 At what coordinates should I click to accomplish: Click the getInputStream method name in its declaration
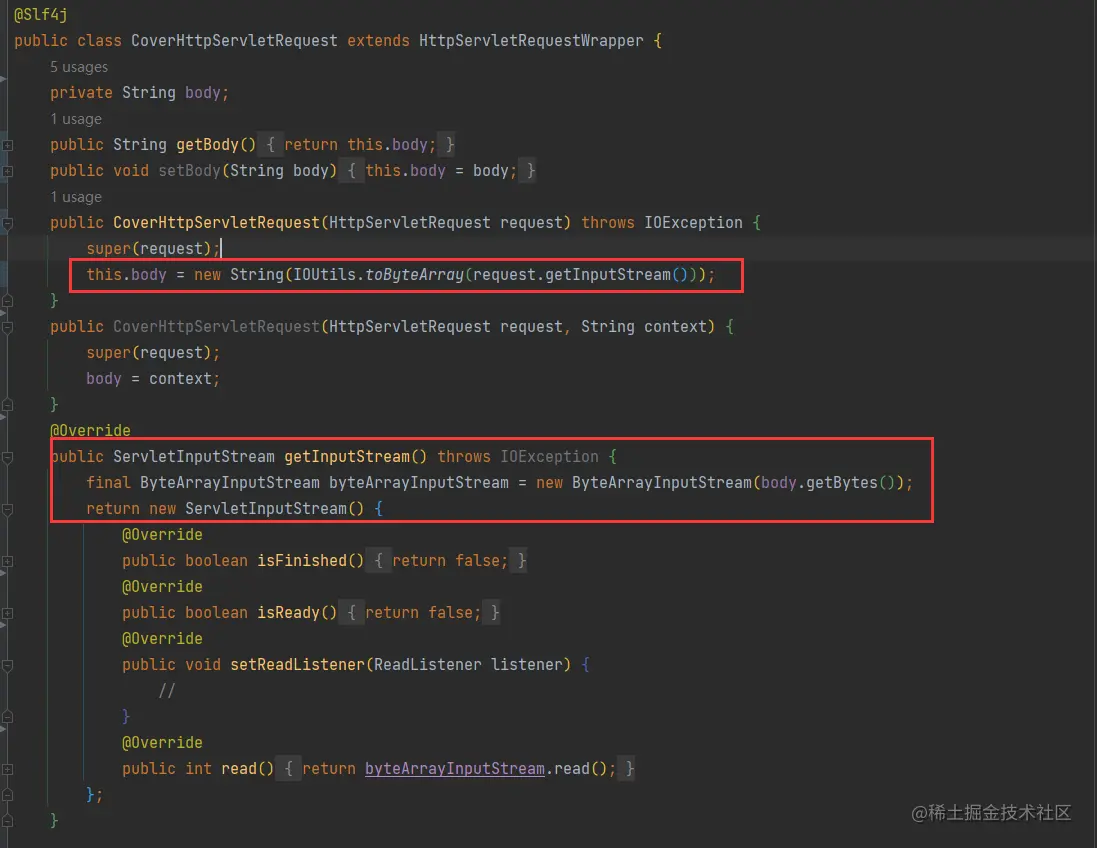click(x=347, y=457)
